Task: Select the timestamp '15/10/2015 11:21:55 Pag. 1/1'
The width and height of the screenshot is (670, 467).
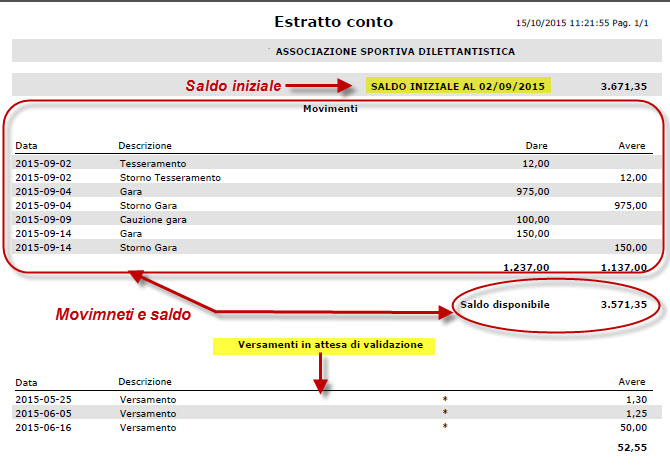Action: (582, 23)
